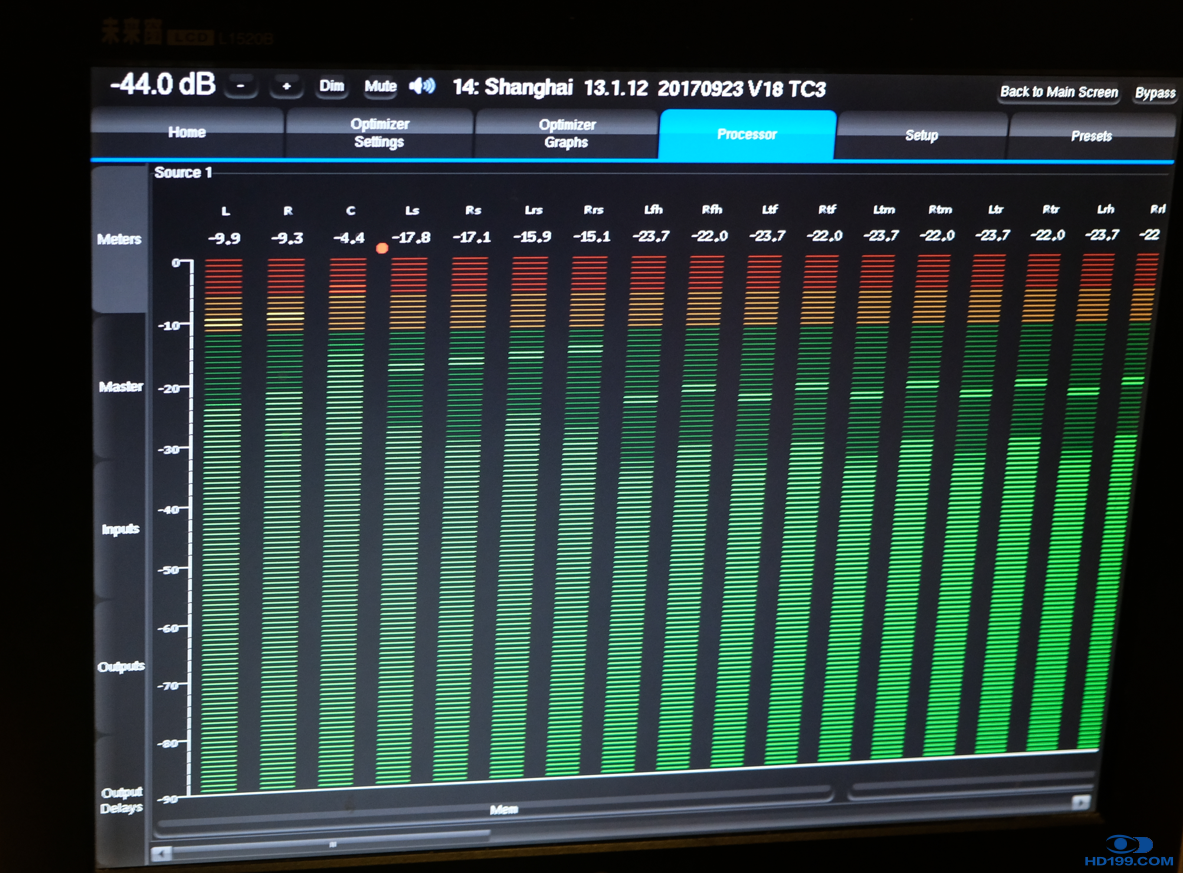
Task: Go to the Setup tab
Action: (921, 136)
